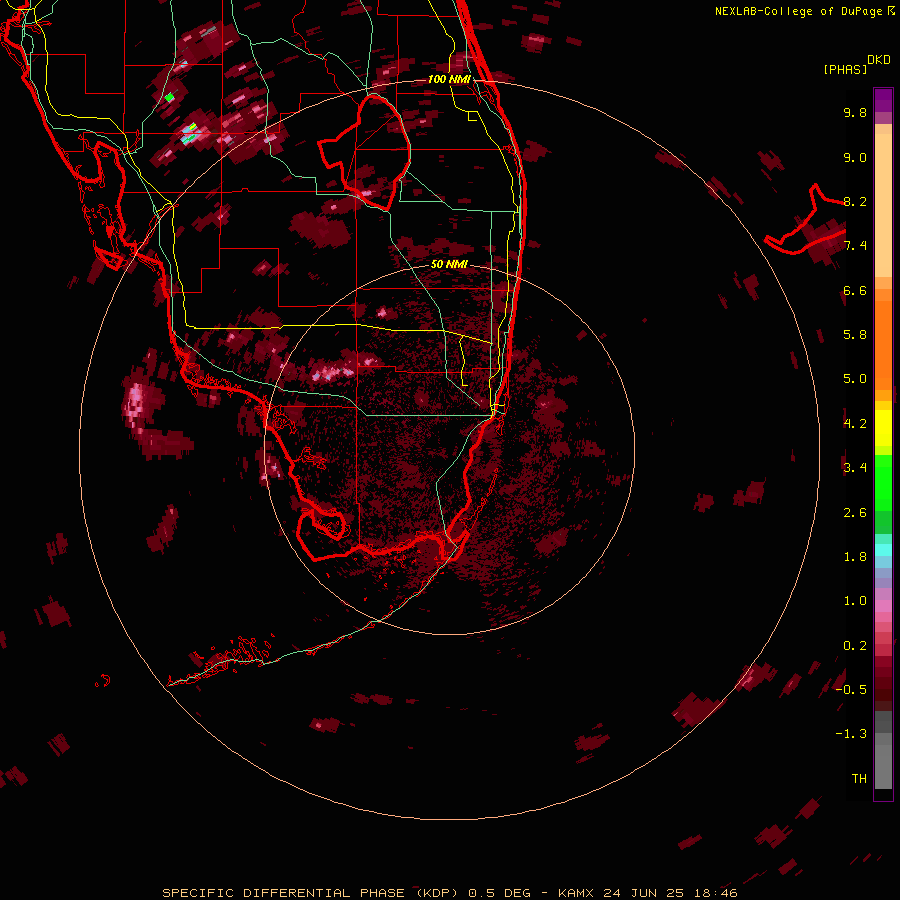This screenshot has width=900, height=900.
Task: Click the 7.4 scale value
Action: (855, 246)
